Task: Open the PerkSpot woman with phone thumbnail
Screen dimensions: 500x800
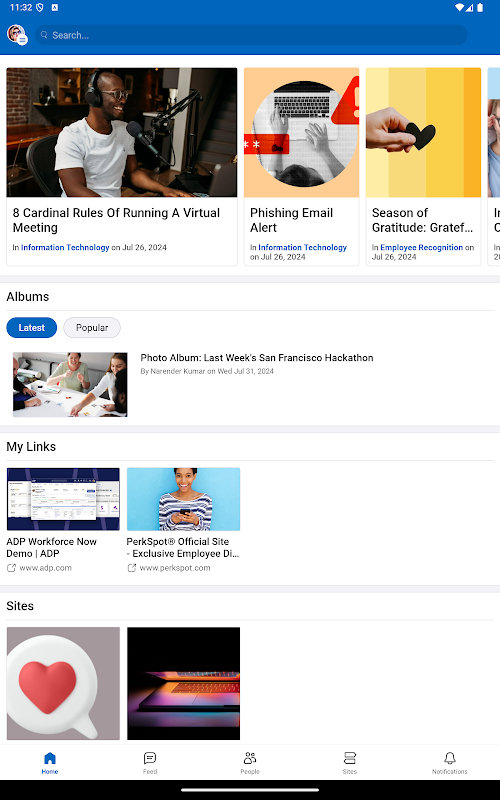Action: coord(184,499)
